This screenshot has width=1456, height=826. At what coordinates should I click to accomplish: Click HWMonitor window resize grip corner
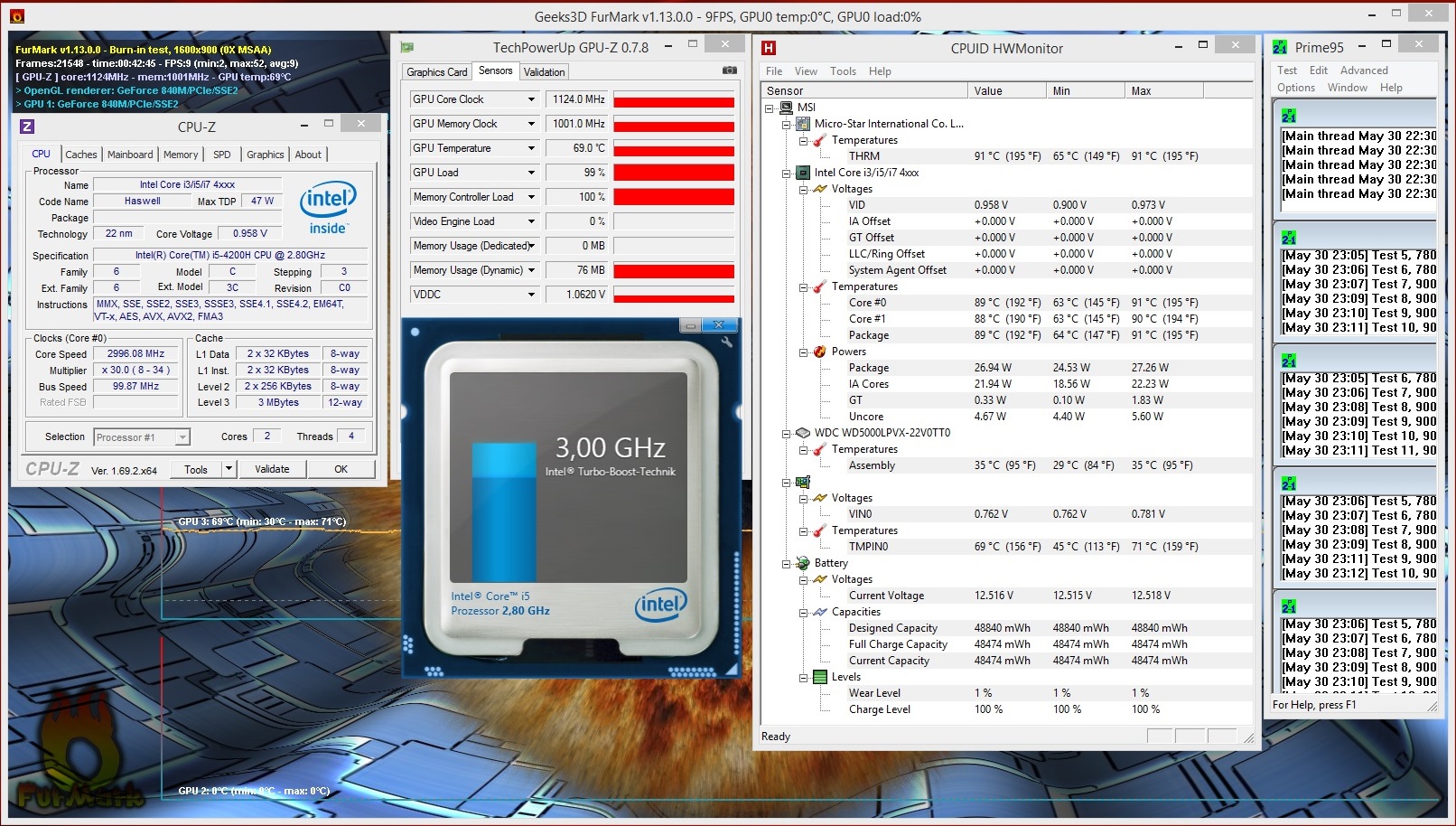(x=1248, y=737)
